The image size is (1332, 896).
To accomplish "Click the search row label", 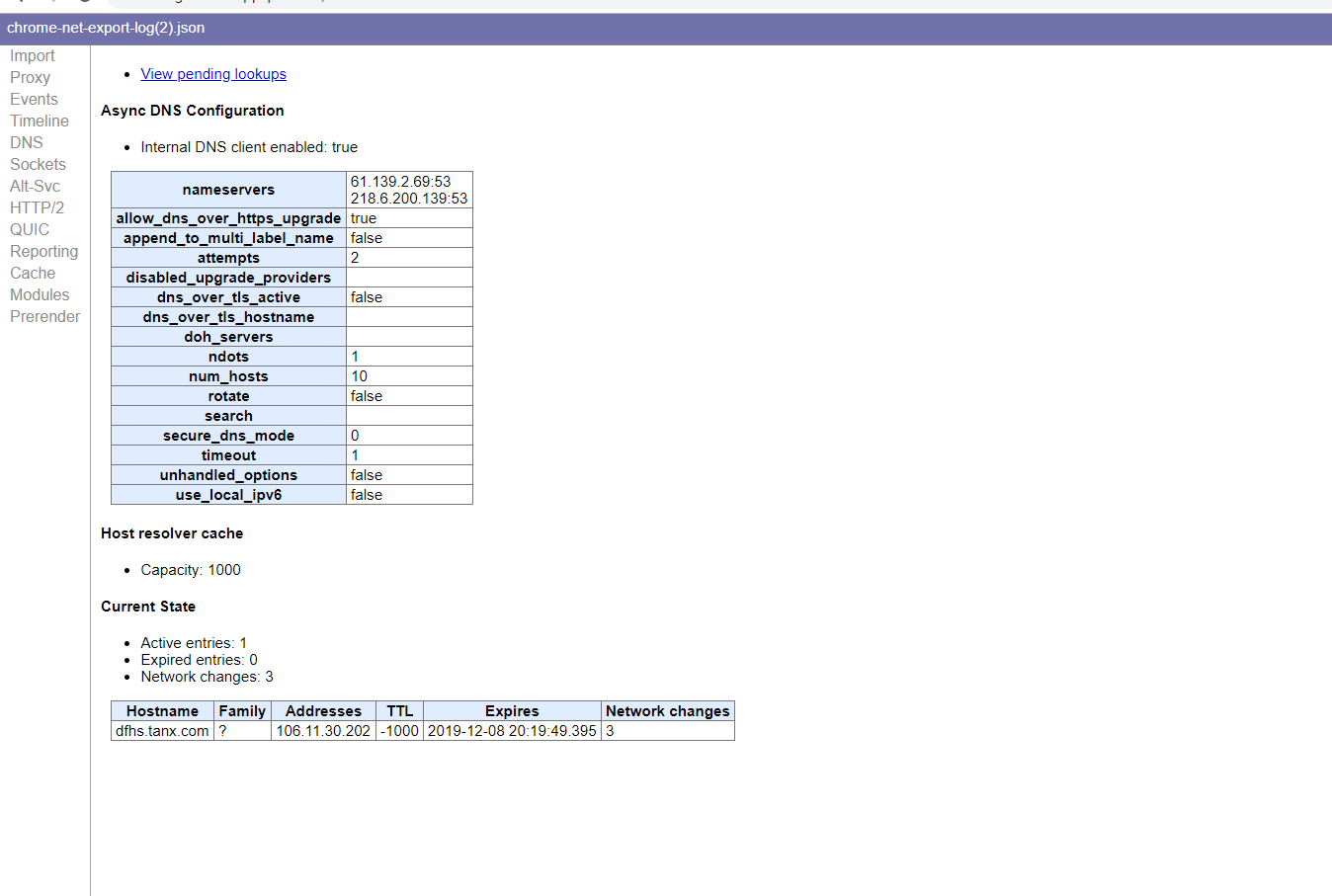I will coord(228,416).
